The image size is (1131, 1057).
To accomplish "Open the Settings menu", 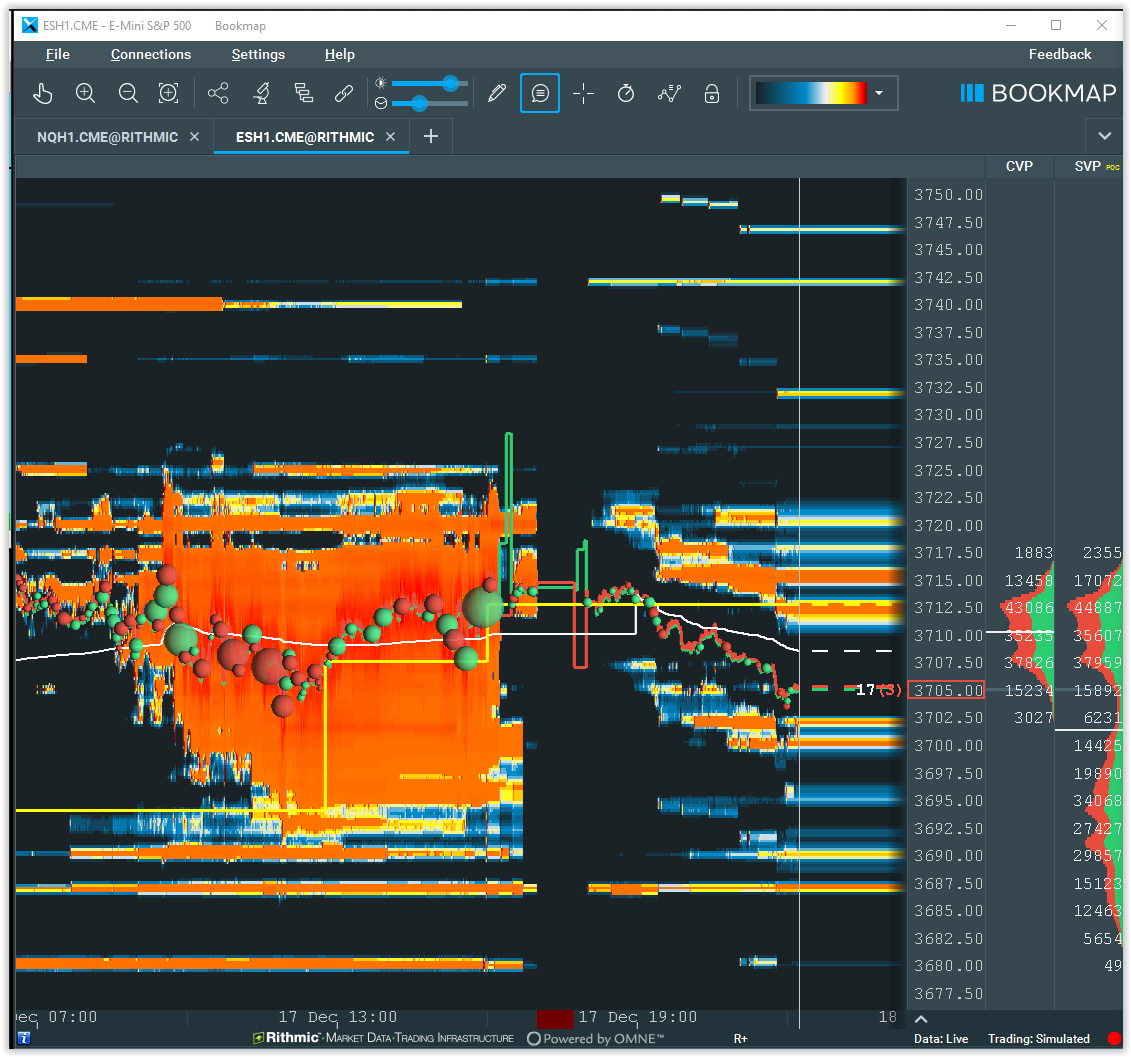I will pos(258,54).
